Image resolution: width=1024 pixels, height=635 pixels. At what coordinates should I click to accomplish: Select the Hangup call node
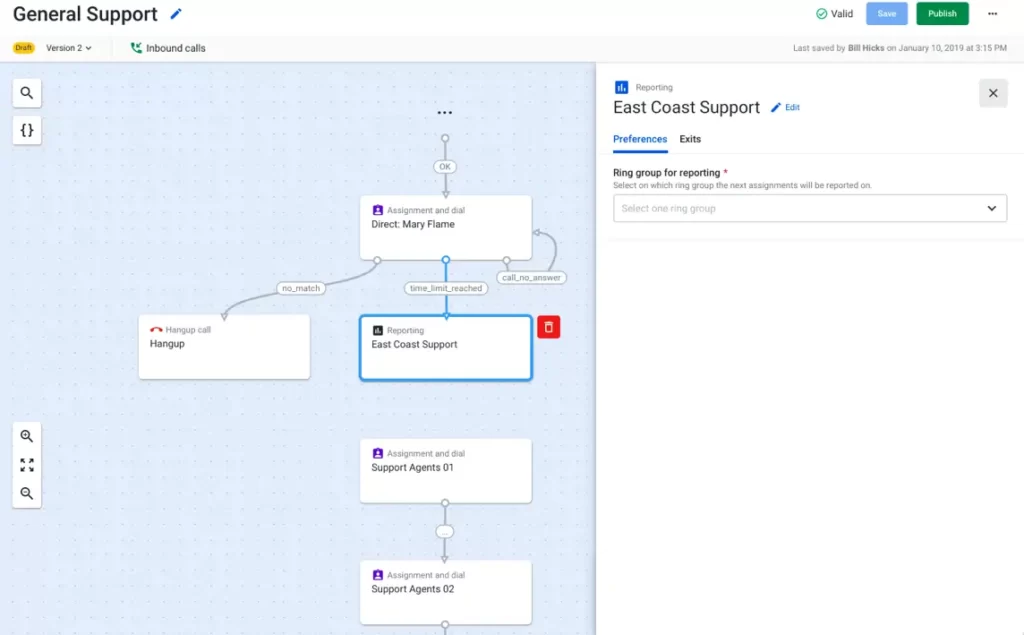(x=224, y=347)
